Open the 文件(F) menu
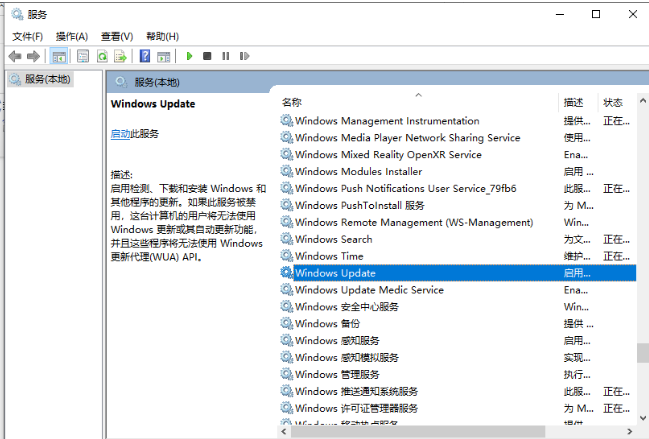The image size is (649, 439). (x=27, y=36)
